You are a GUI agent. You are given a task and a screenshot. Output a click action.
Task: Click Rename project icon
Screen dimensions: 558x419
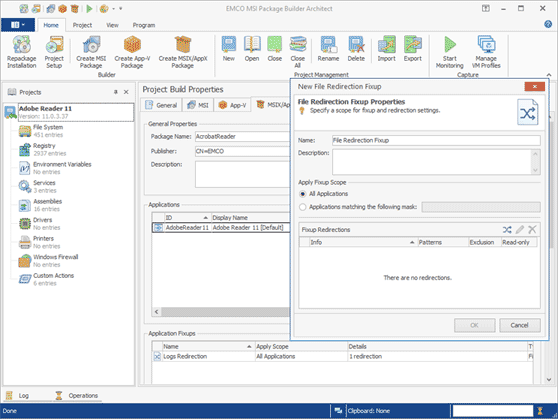tap(328, 49)
